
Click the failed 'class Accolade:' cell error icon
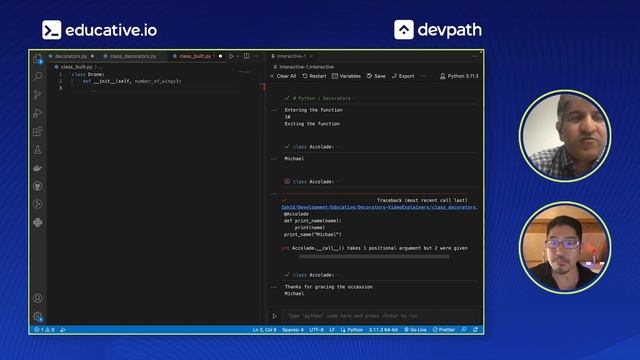(287, 181)
